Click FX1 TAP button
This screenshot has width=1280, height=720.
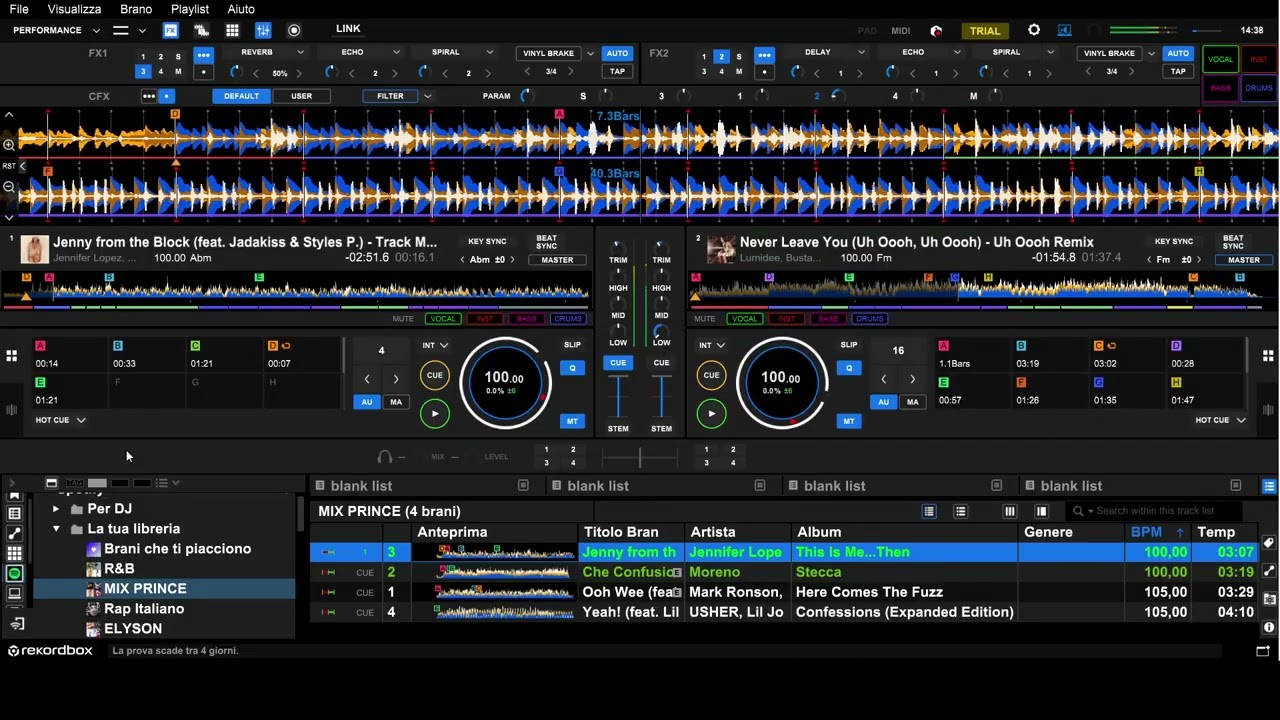click(617, 71)
